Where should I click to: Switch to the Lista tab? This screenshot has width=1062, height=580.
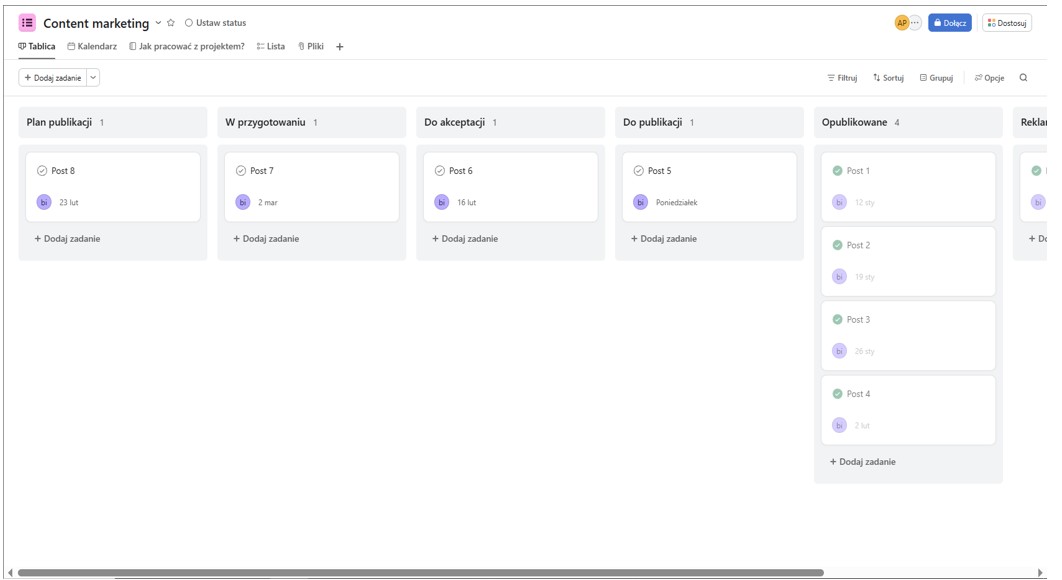[271, 47]
